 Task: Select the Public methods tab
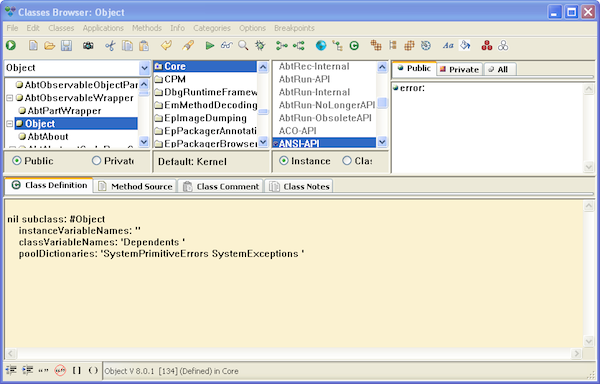(414, 68)
